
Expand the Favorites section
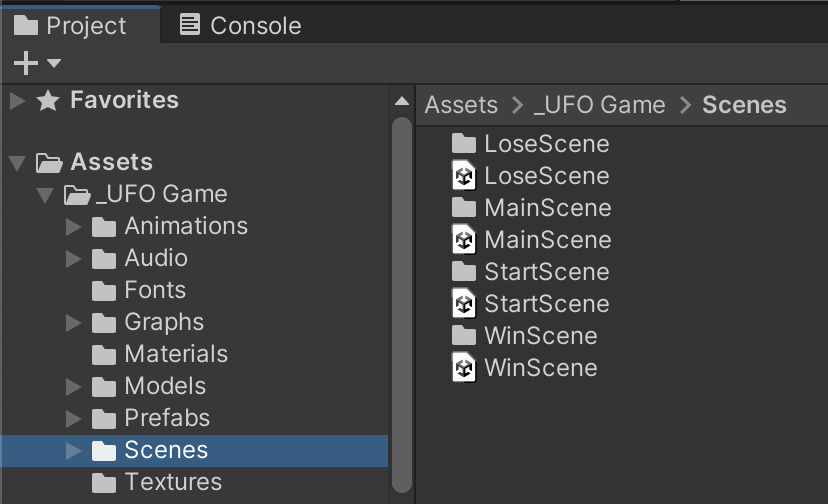(17, 100)
